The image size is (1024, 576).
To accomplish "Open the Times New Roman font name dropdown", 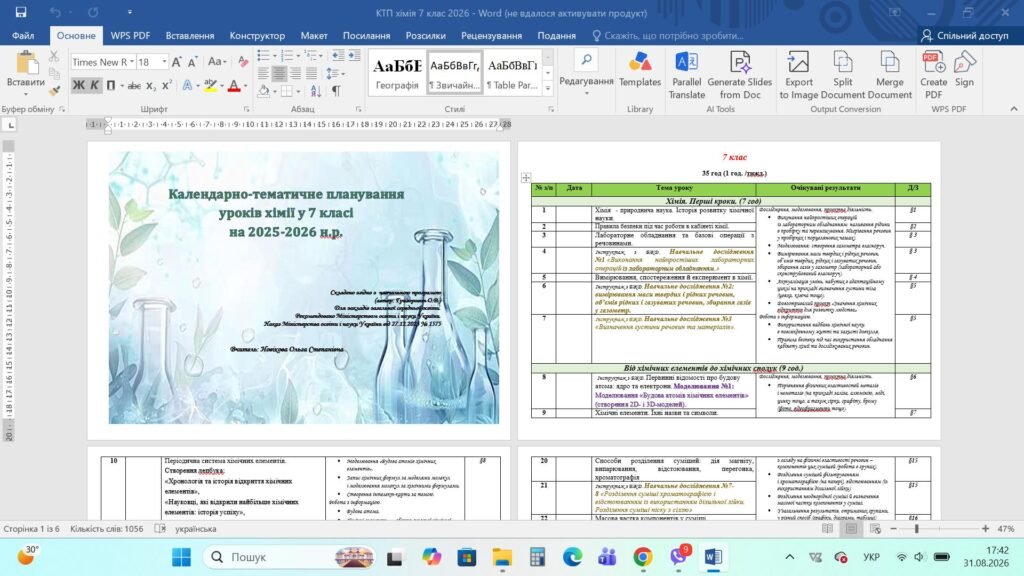I will (x=132, y=62).
